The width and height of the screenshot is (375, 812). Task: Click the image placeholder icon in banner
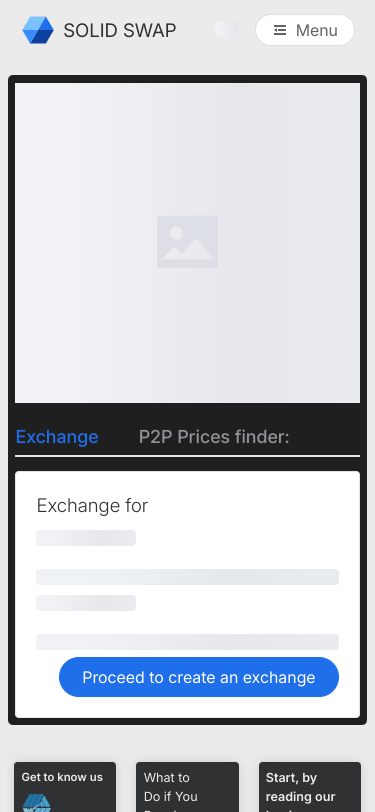188,242
